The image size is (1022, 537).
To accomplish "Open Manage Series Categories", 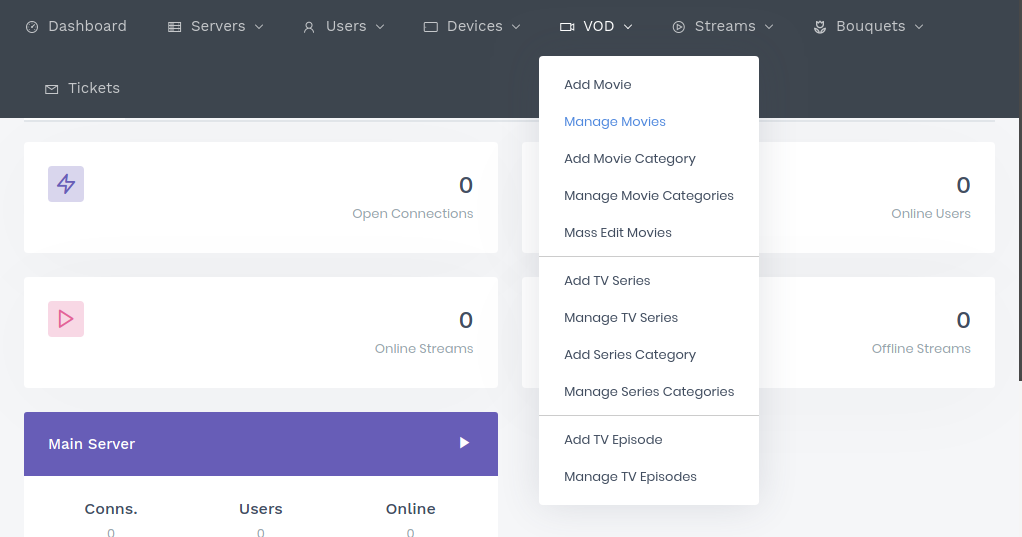I will (x=649, y=392).
